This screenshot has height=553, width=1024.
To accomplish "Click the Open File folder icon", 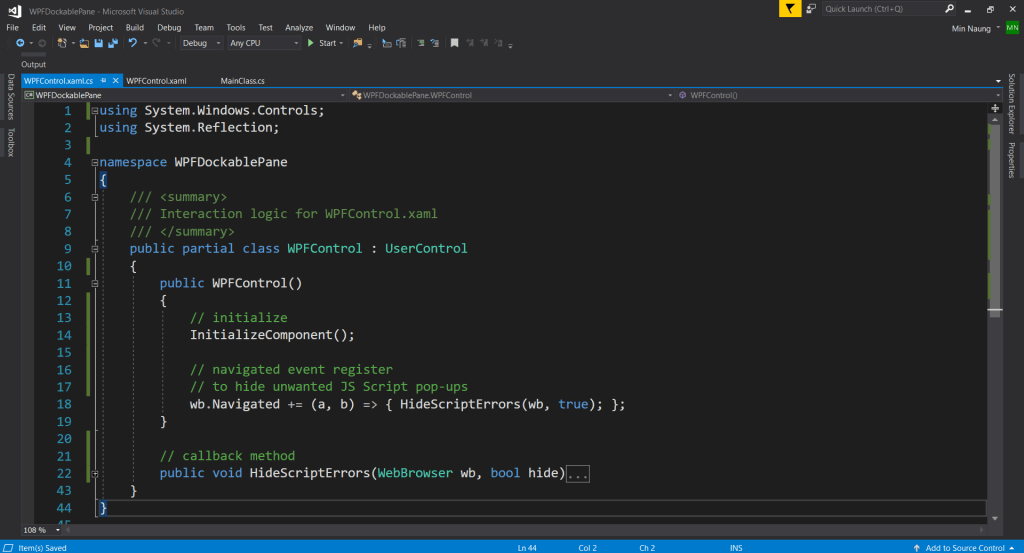I will [85, 43].
